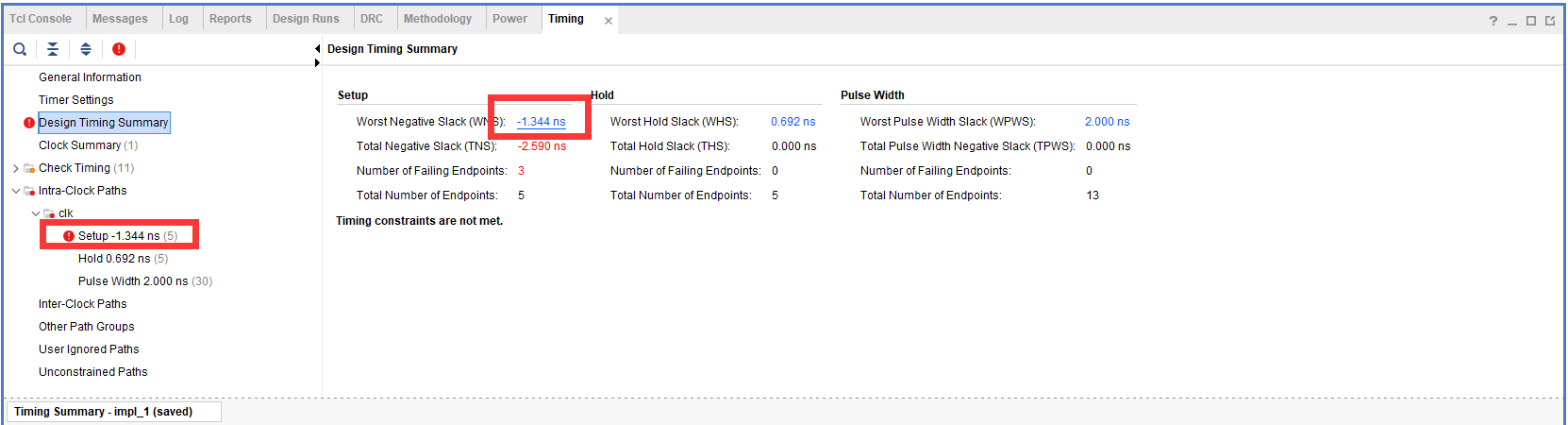Select Check Timing (11) tree item

click(86, 168)
